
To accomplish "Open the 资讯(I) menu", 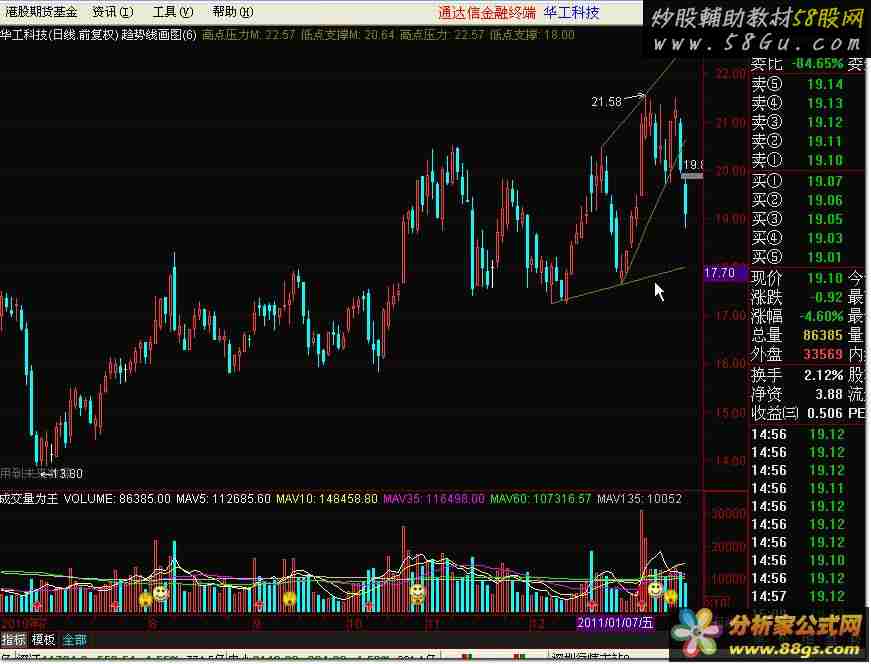I will tap(113, 12).
